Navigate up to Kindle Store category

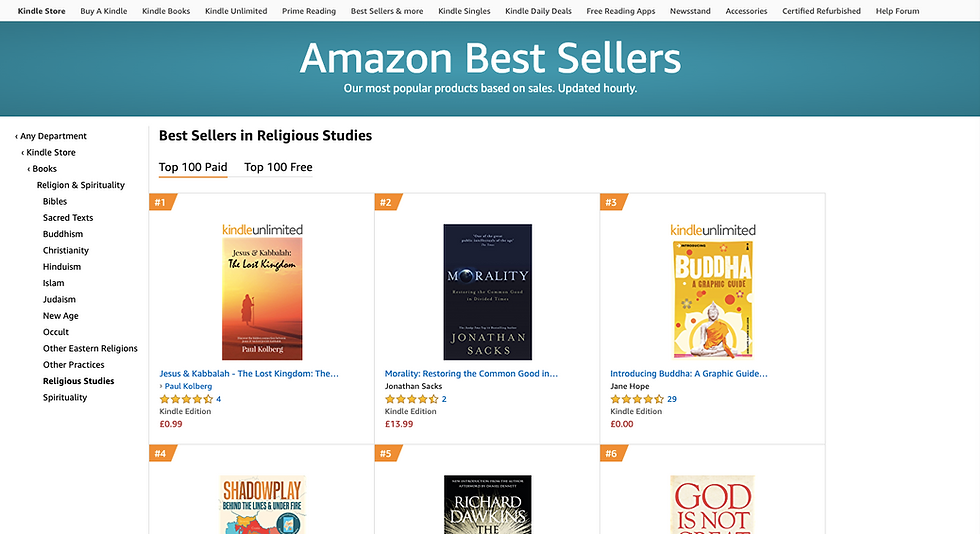[50, 153]
